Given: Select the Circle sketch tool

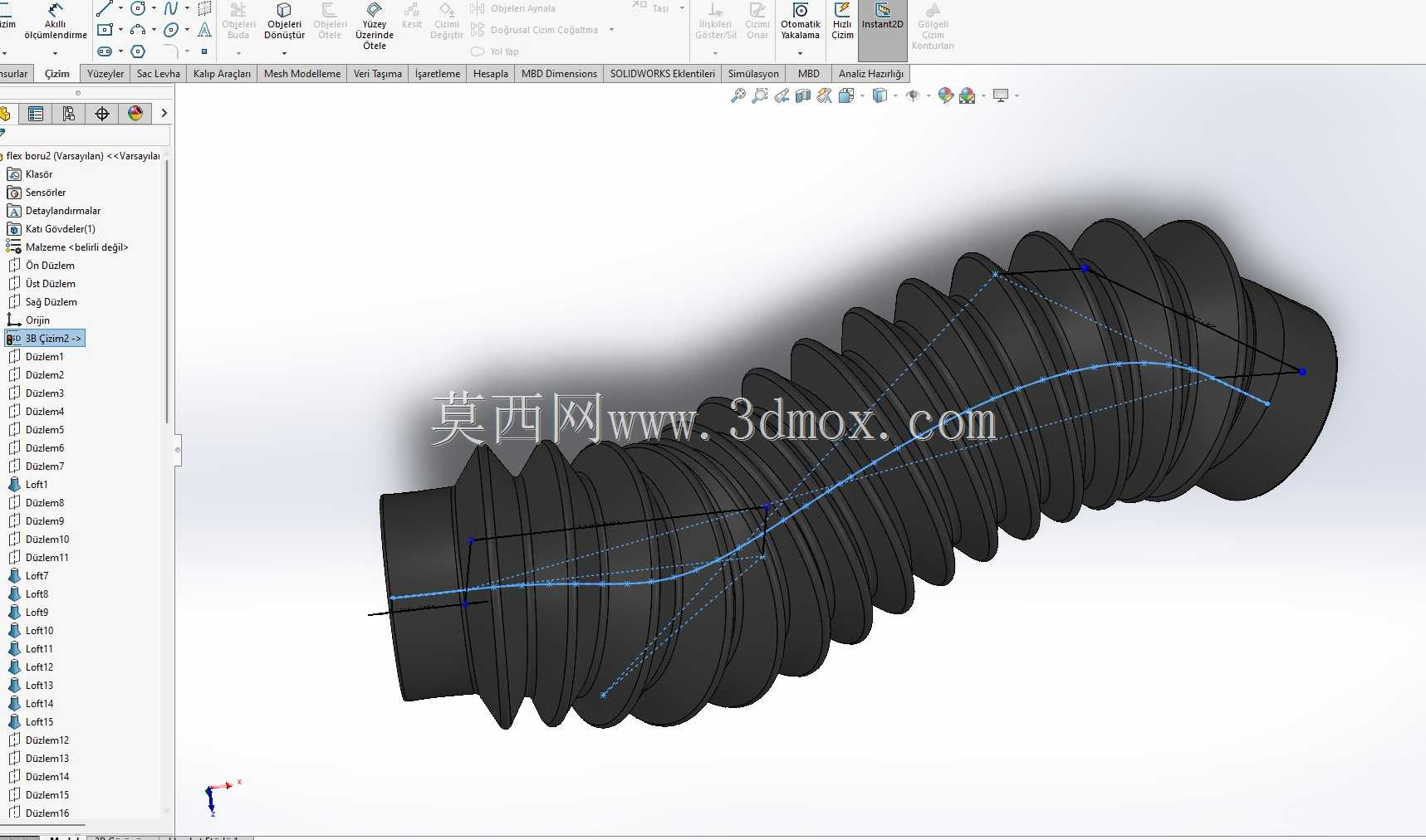Looking at the screenshot, I should 138,8.
